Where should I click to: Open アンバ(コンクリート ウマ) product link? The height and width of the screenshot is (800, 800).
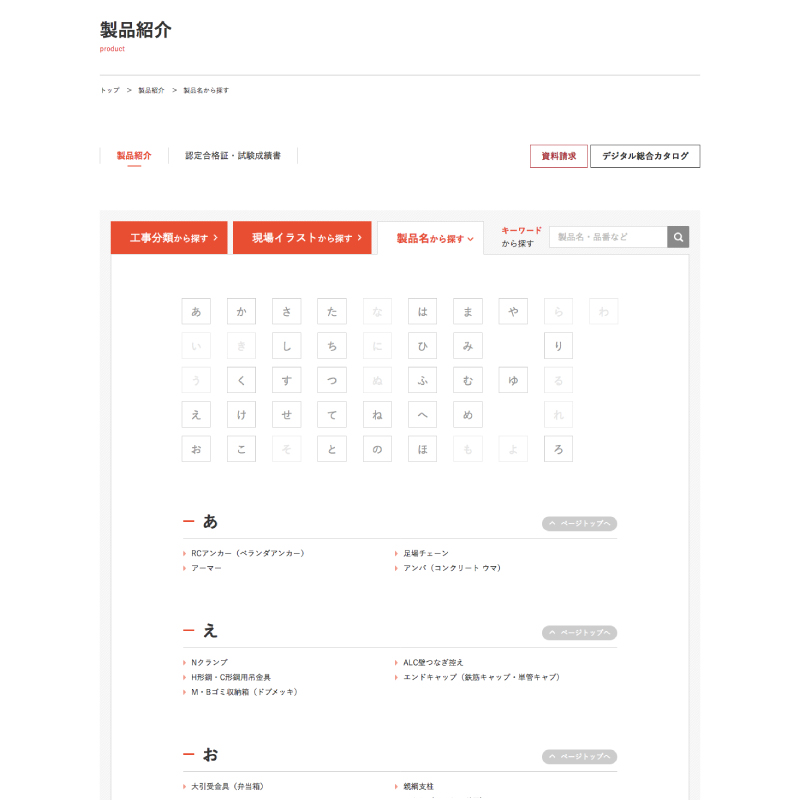452,568
